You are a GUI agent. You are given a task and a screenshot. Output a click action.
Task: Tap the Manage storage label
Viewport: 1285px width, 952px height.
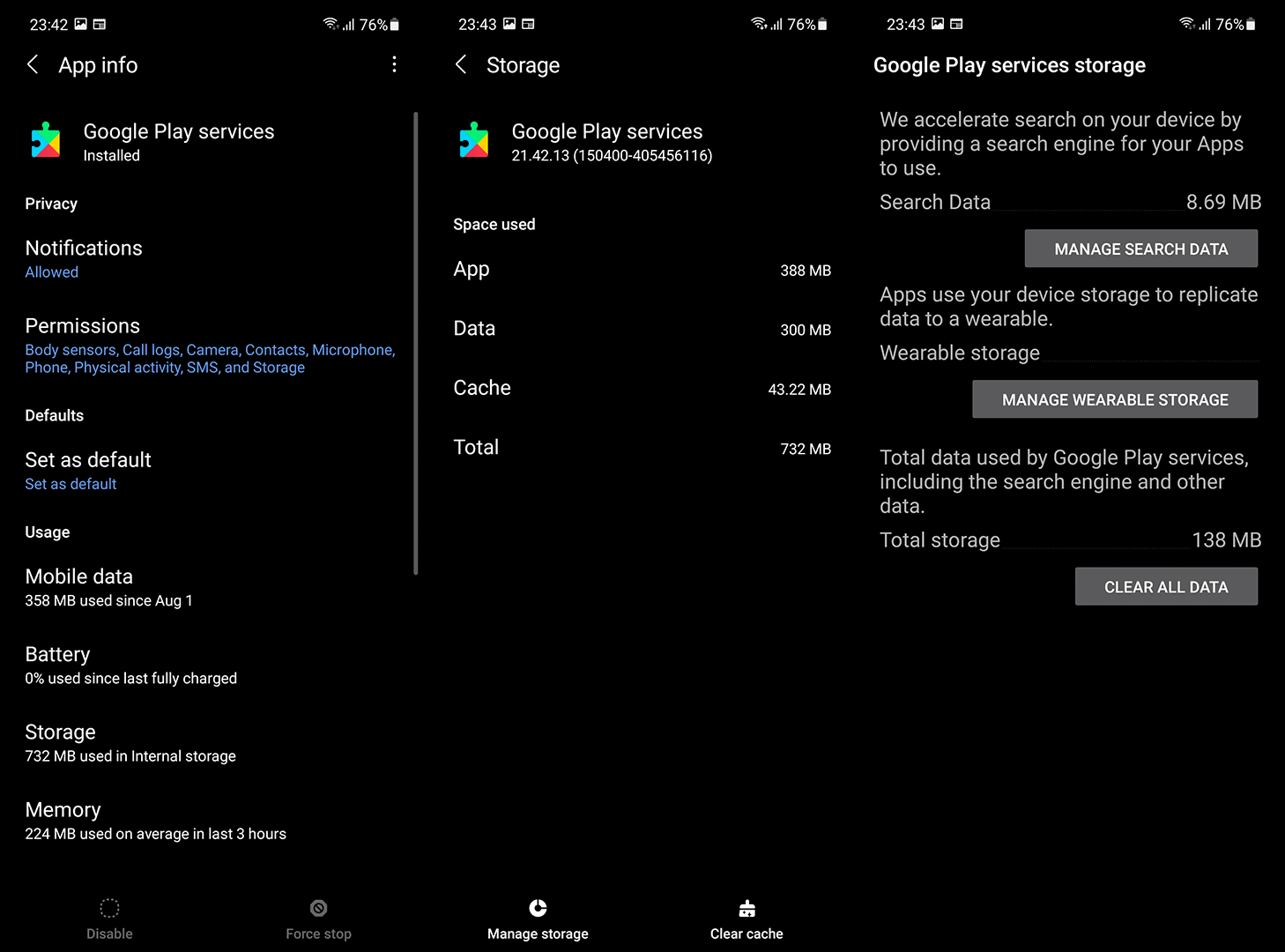(538, 933)
